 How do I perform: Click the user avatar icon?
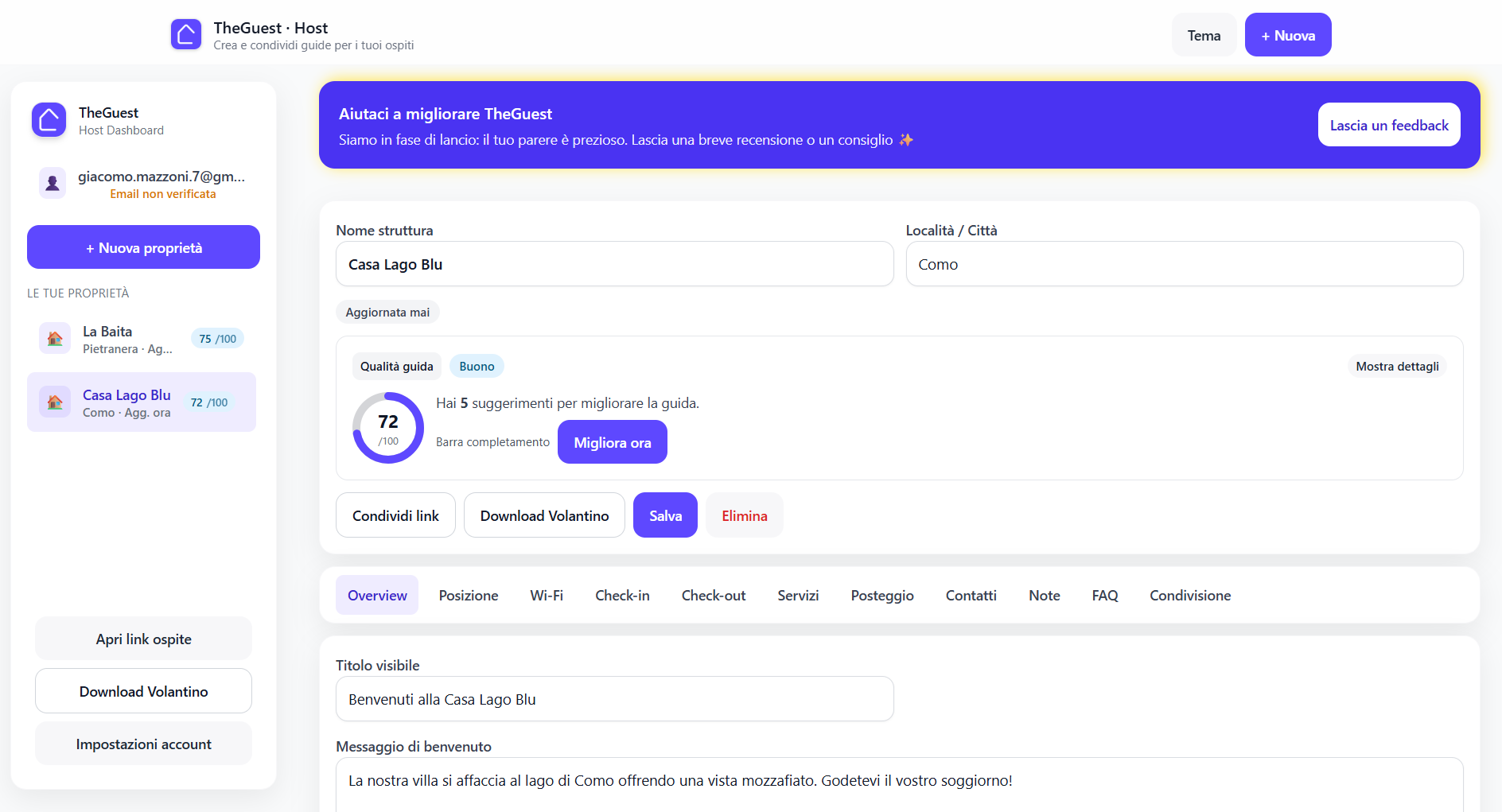click(x=53, y=183)
